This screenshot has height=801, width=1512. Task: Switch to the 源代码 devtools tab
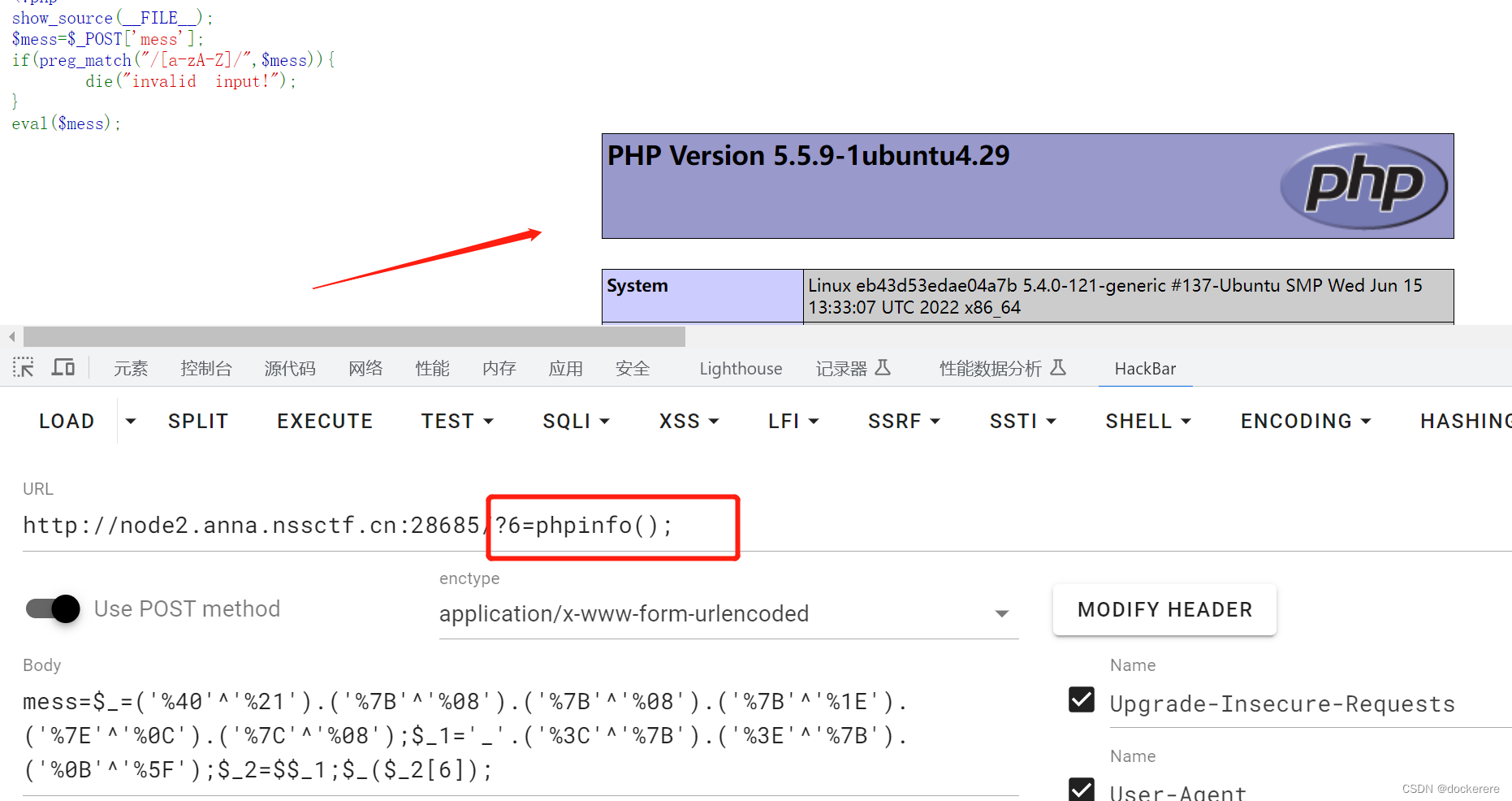point(290,368)
